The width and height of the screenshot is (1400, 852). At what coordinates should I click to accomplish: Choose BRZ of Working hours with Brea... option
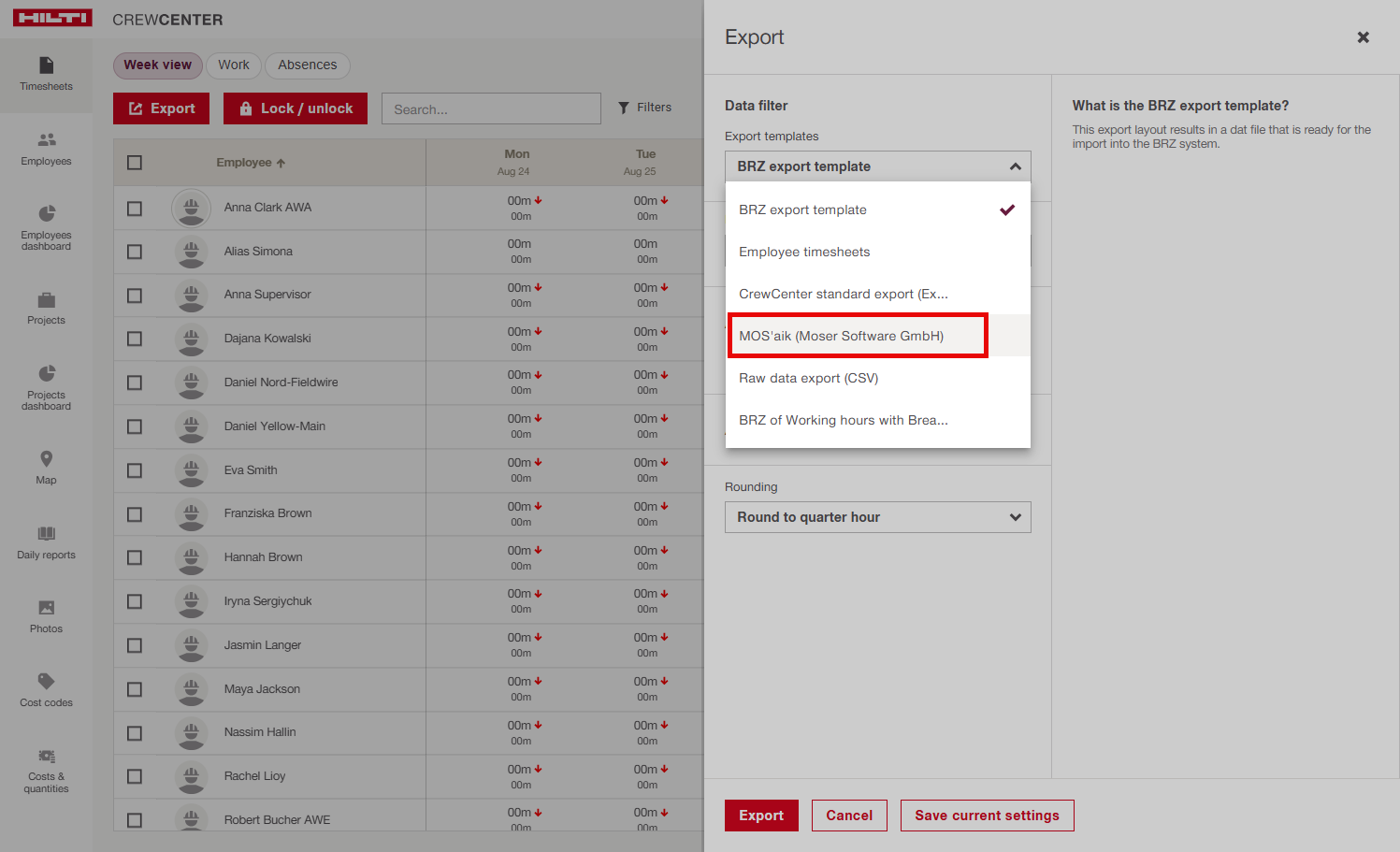tap(877, 420)
